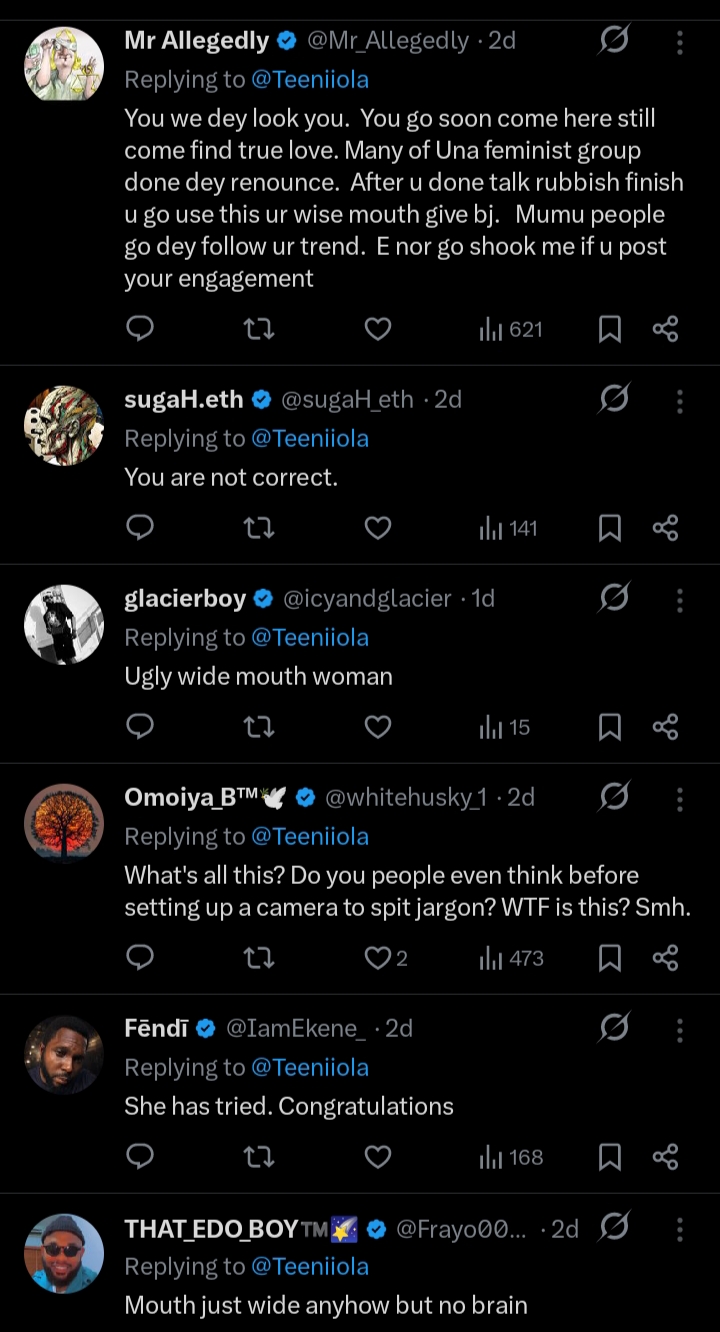Share glacierboy's reply
This screenshot has height=1332, width=720.
click(665, 727)
